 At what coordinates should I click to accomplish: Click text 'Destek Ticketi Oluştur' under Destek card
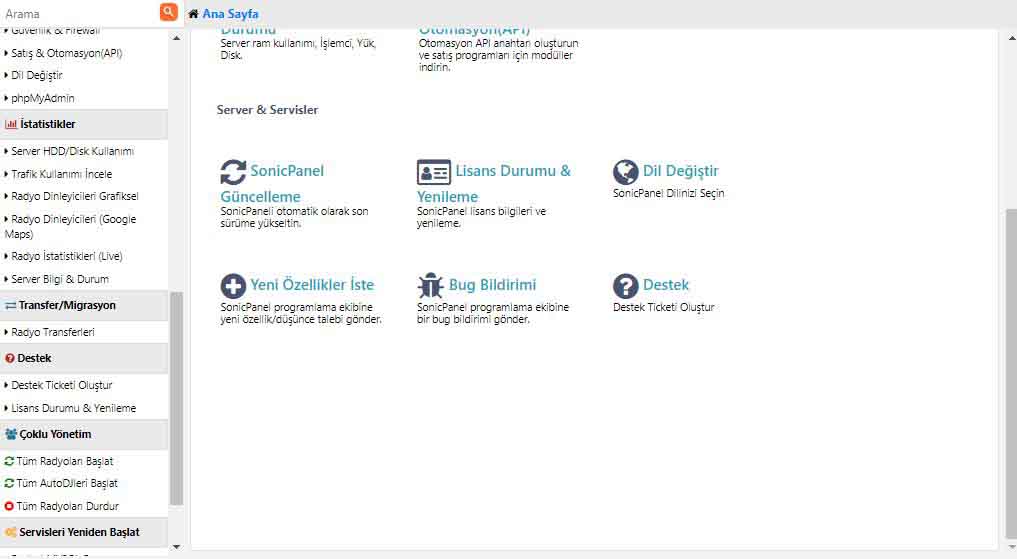[664, 307]
